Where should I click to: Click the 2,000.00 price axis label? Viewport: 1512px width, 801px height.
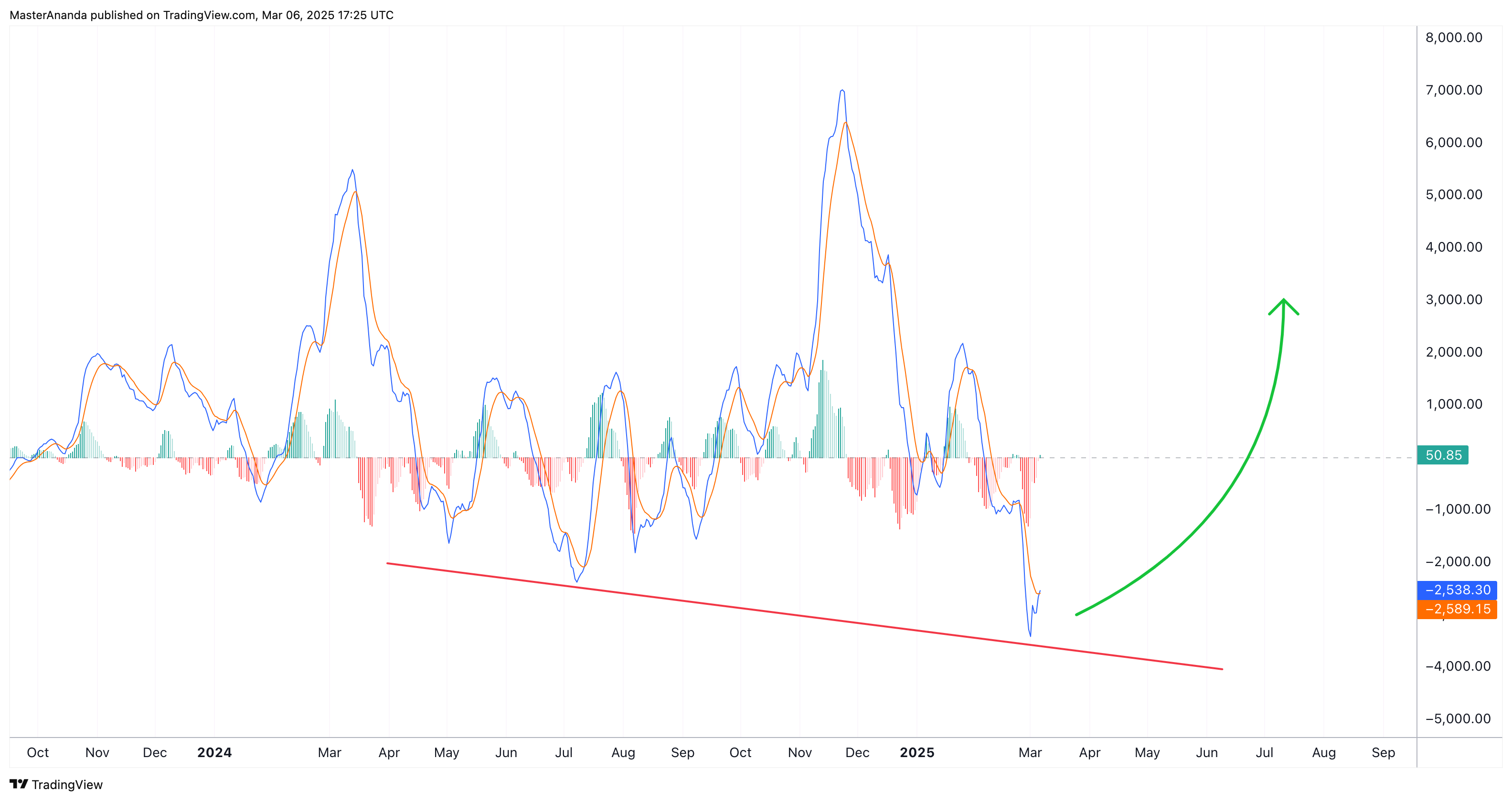tap(1454, 352)
